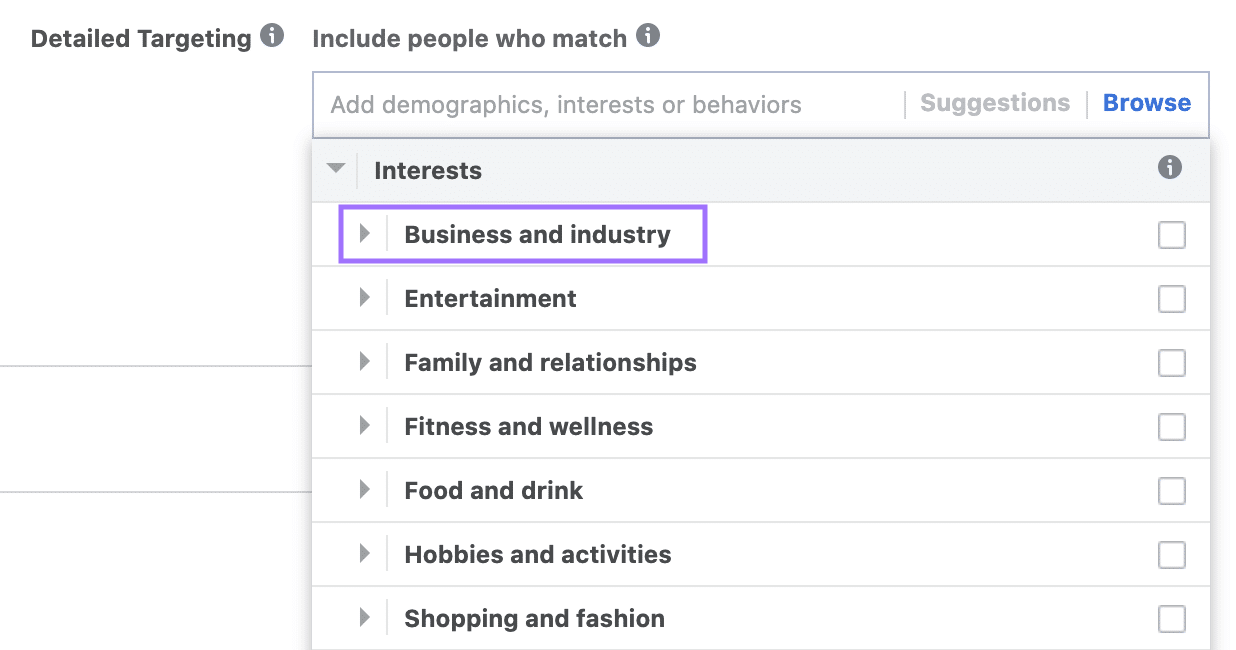Click the Detailed Targeting info icon
Viewport: 1236px width, 650px height.
point(271,34)
